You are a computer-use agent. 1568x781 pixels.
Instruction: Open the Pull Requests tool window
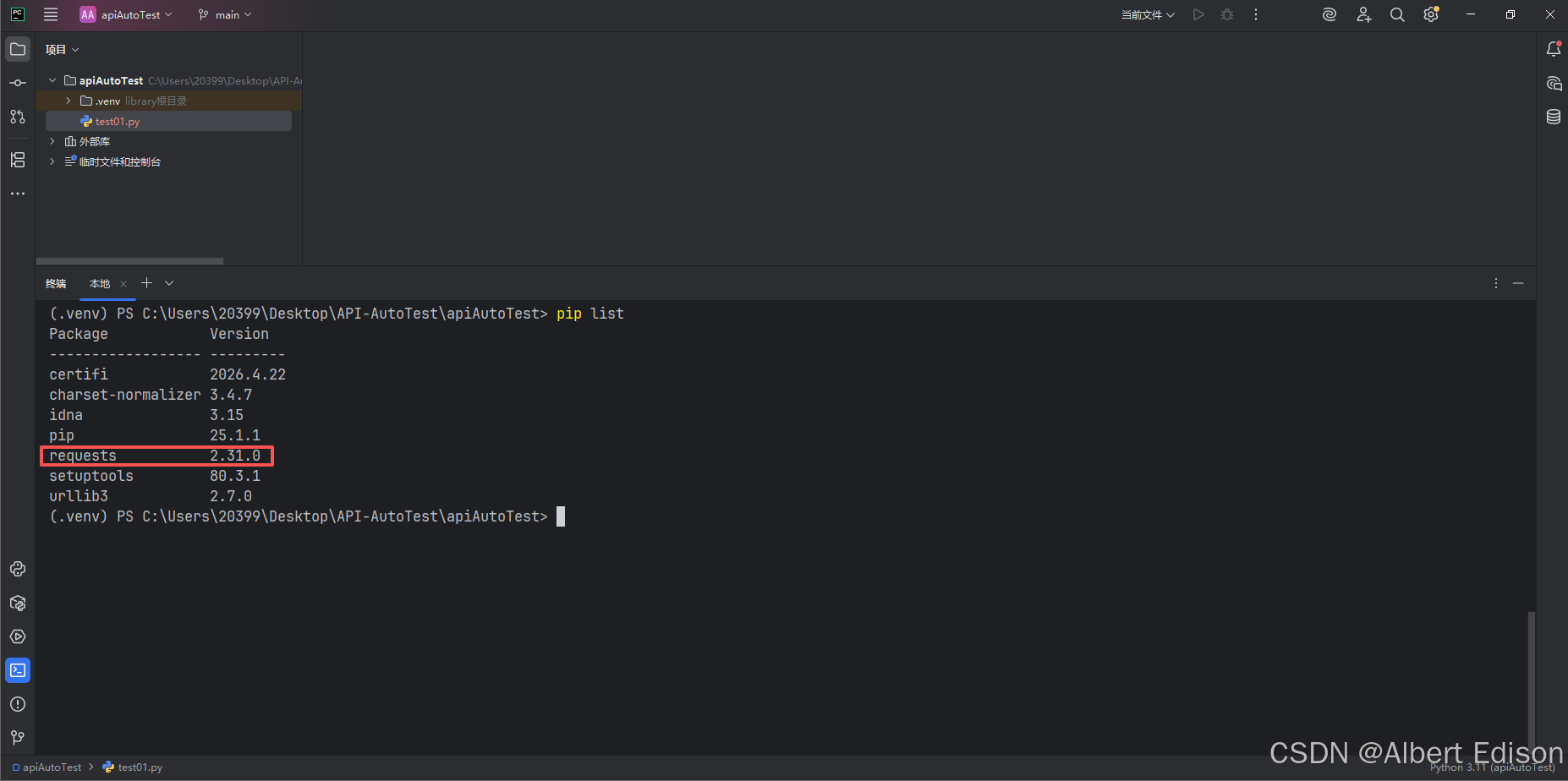click(18, 117)
